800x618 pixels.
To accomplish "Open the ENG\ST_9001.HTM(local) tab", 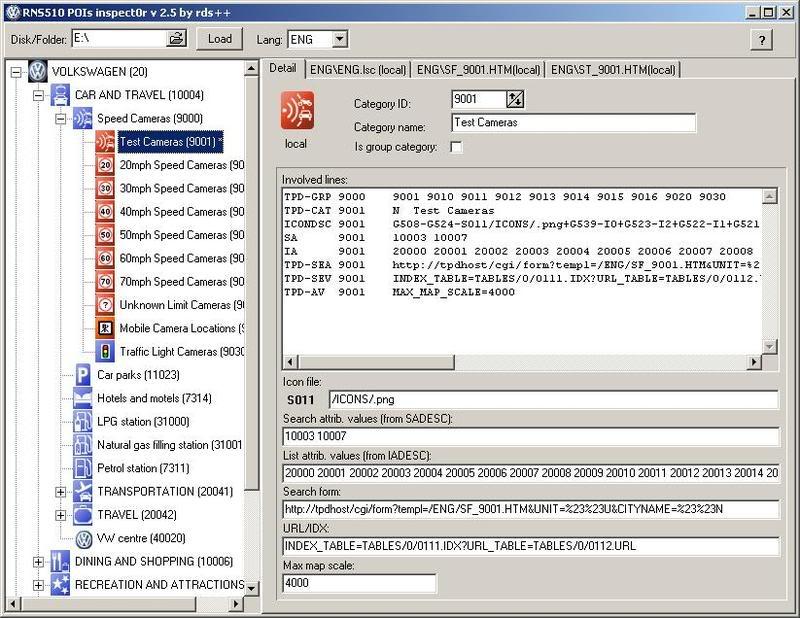I will pyautogui.click(x=613, y=69).
